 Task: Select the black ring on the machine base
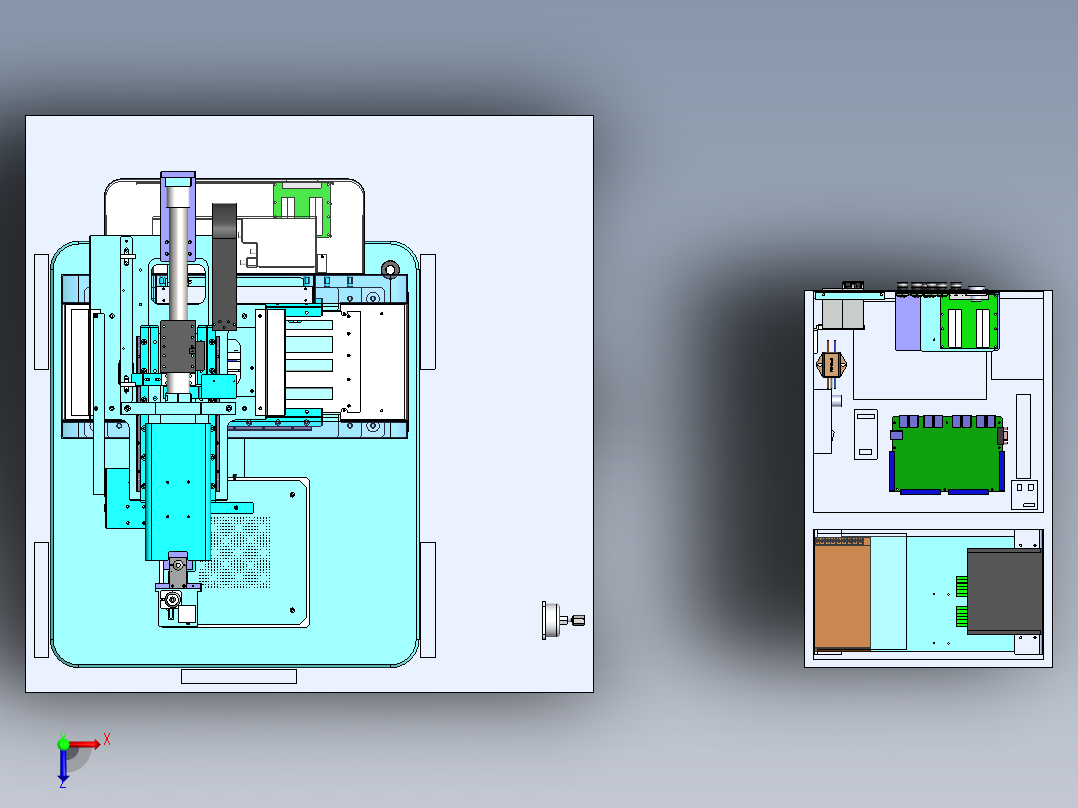tap(390, 270)
